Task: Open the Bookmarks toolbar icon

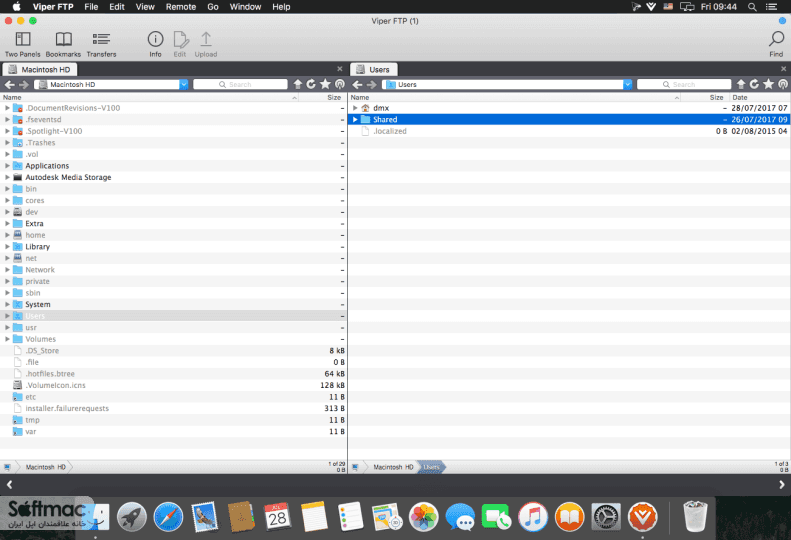Action: click(x=63, y=44)
